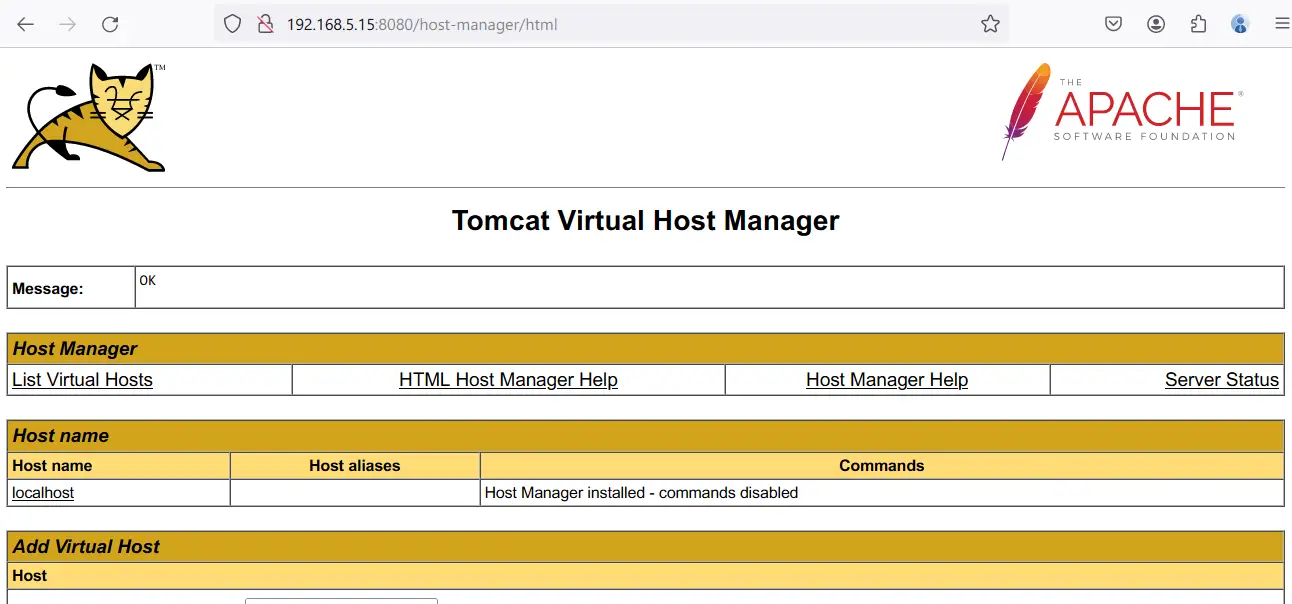
Task: Reload the current page
Action: [110, 24]
